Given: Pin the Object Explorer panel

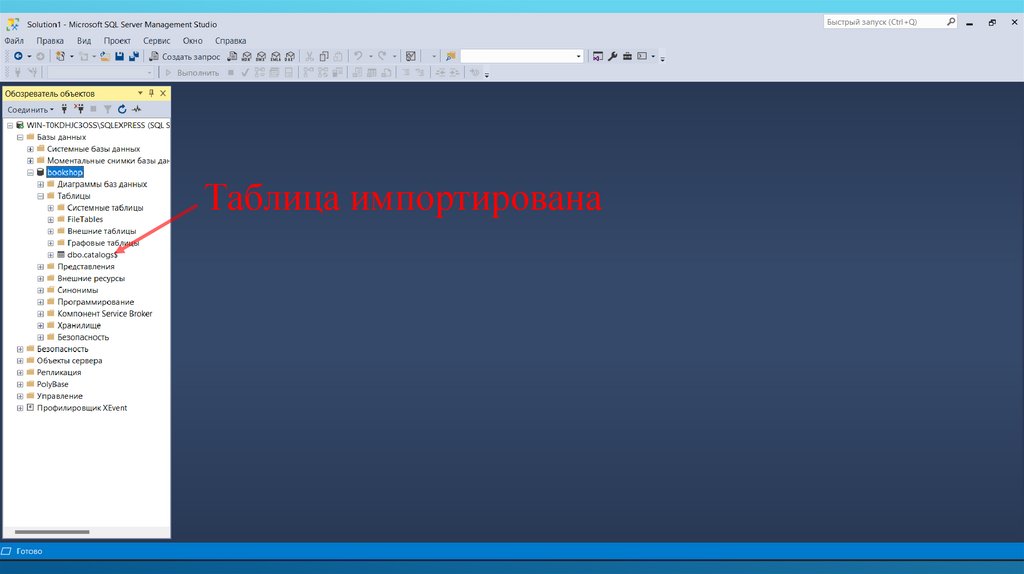Looking at the screenshot, I should pyautogui.click(x=152, y=93).
